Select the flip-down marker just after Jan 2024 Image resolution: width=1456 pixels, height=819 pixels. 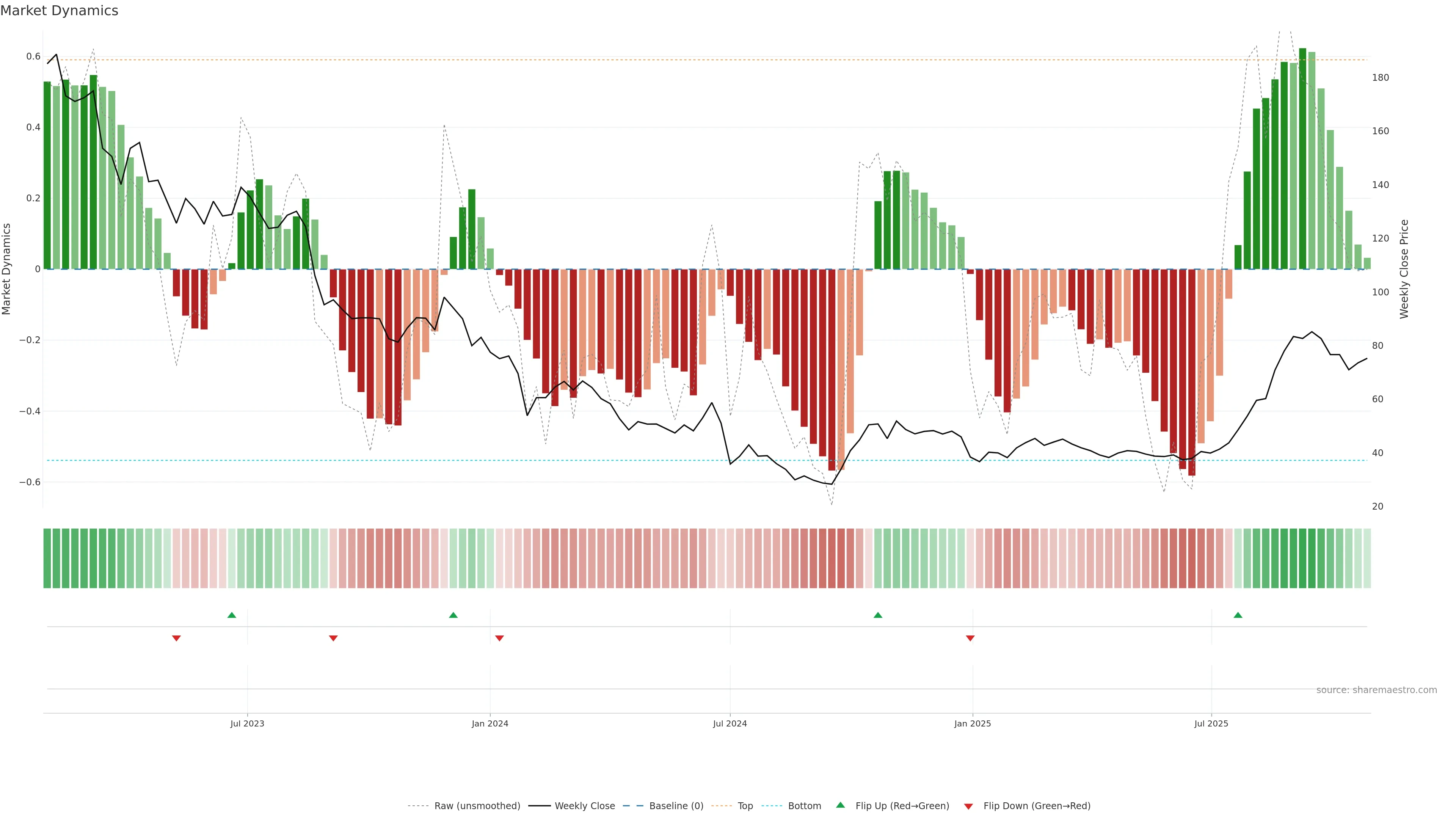point(499,638)
